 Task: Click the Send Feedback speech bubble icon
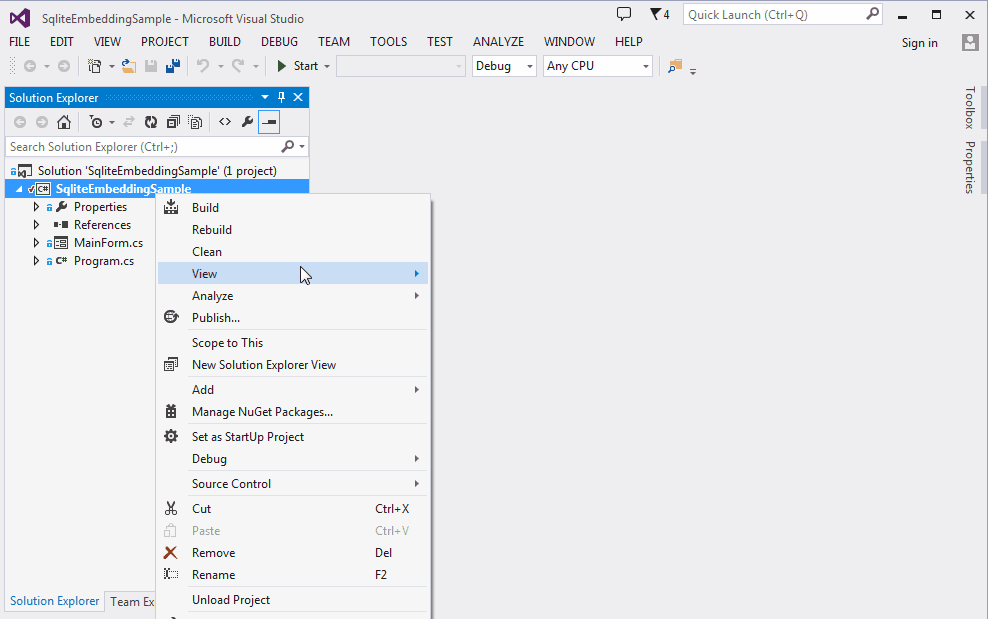point(624,12)
